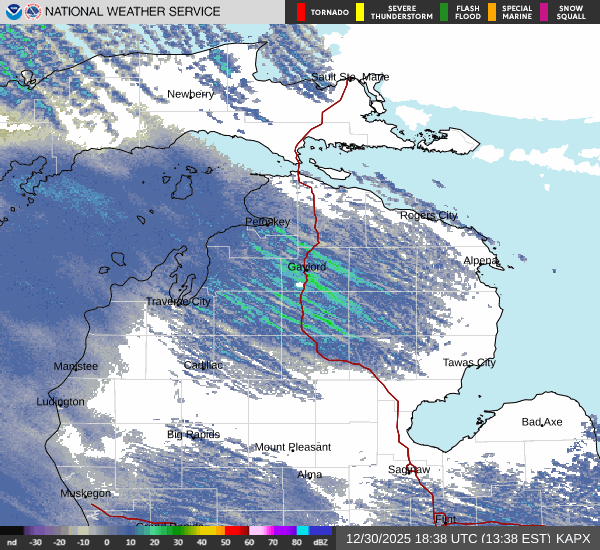Select the orange Special Marine legend swatch
This screenshot has height=550, width=600.
[x=491, y=12]
